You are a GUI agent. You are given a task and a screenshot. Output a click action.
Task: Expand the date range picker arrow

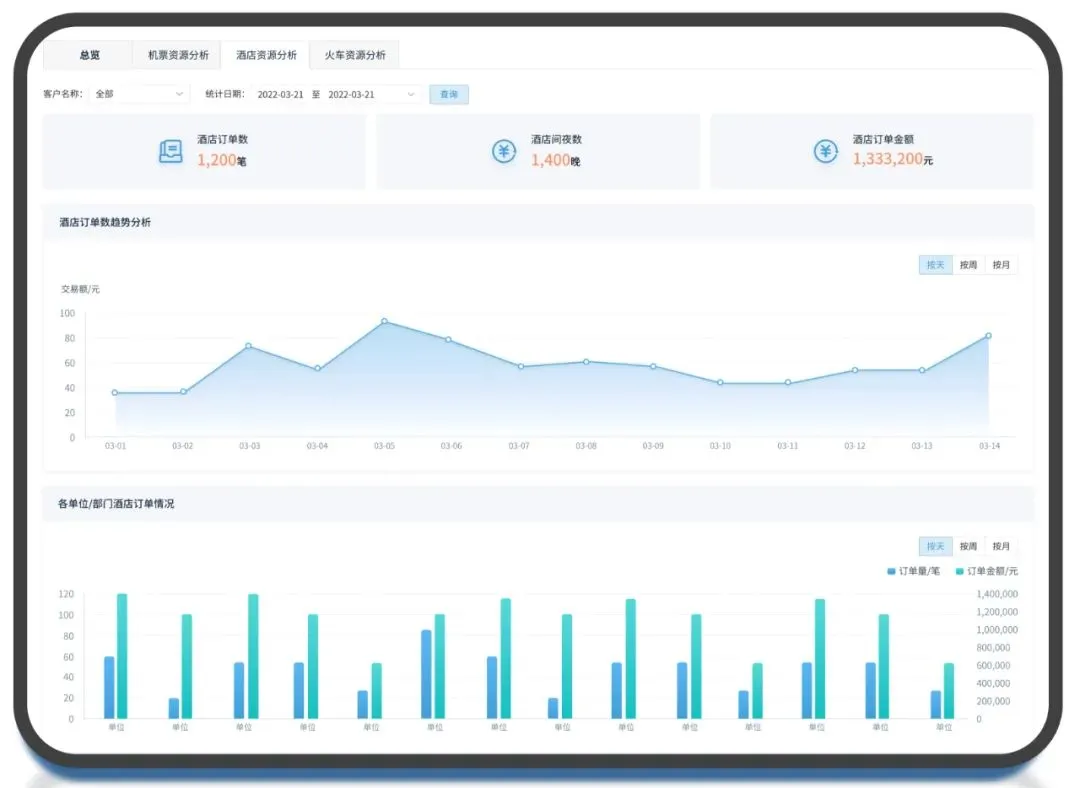[x=410, y=94]
